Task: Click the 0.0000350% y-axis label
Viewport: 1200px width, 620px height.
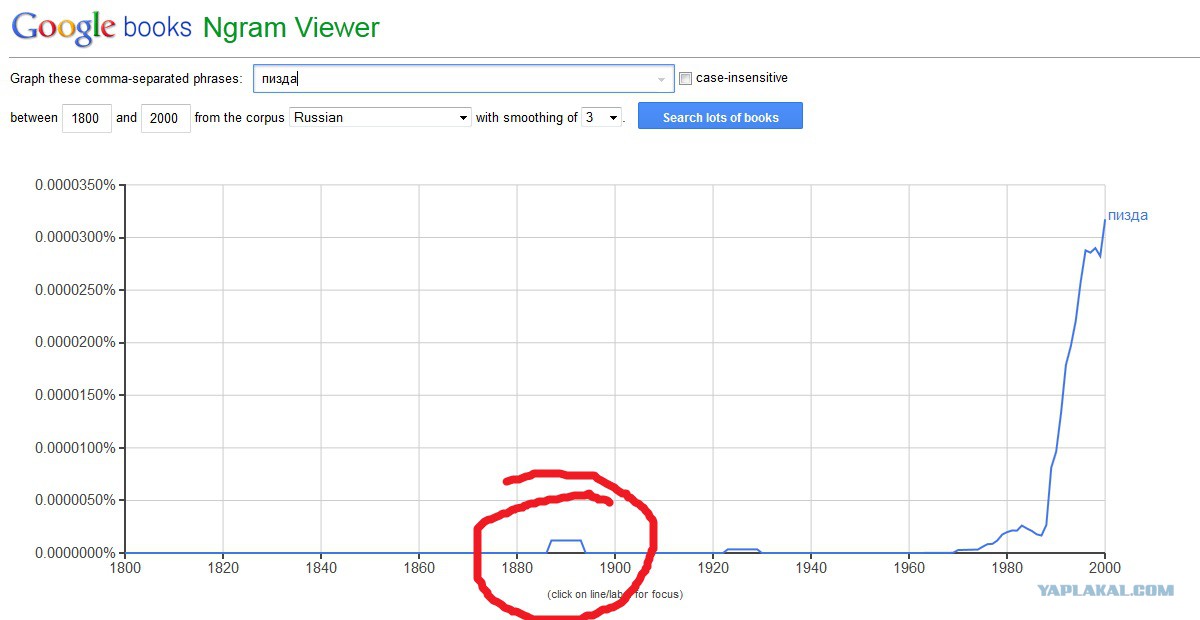Action: point(75,185)
